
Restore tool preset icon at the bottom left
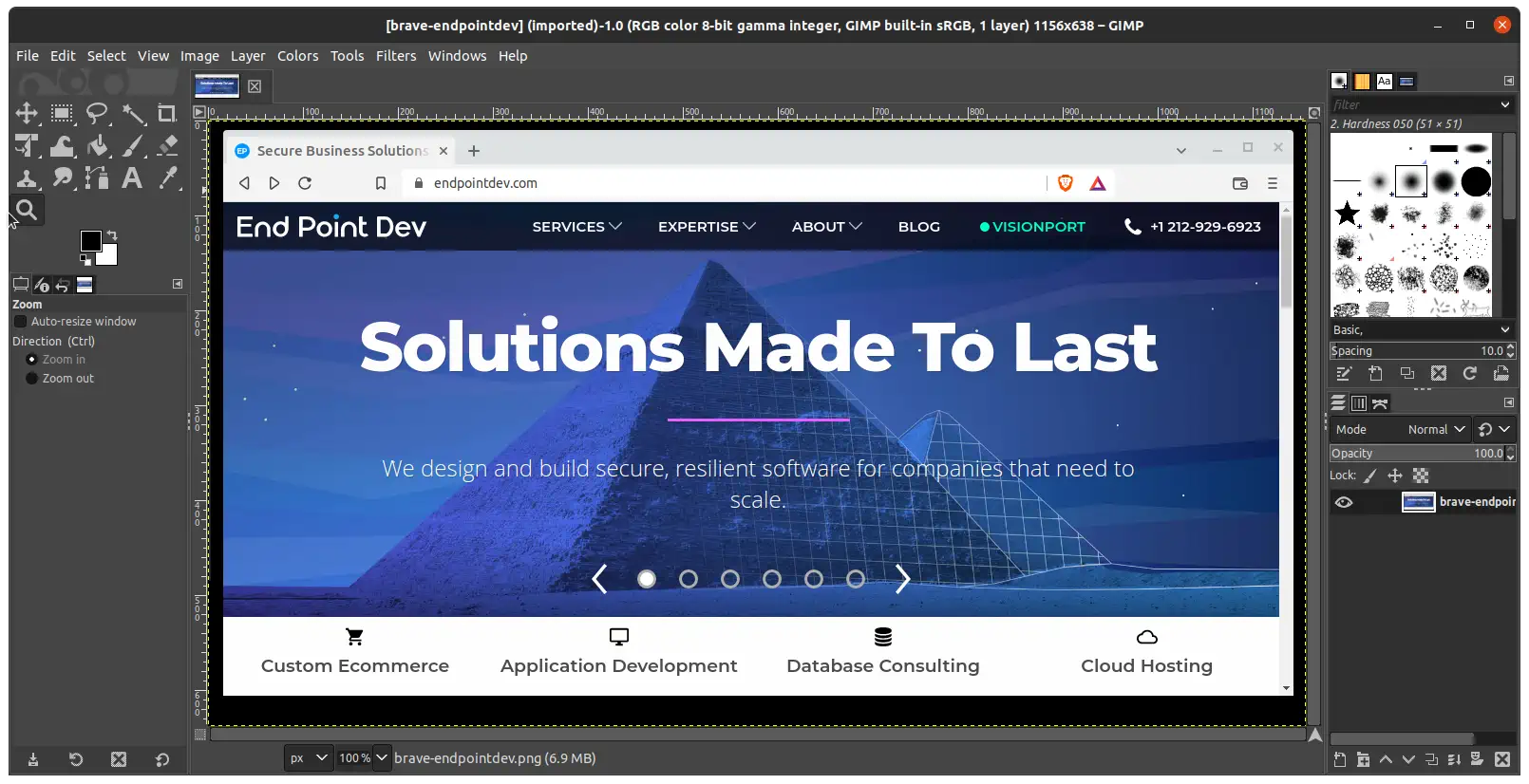click(76, 759)
